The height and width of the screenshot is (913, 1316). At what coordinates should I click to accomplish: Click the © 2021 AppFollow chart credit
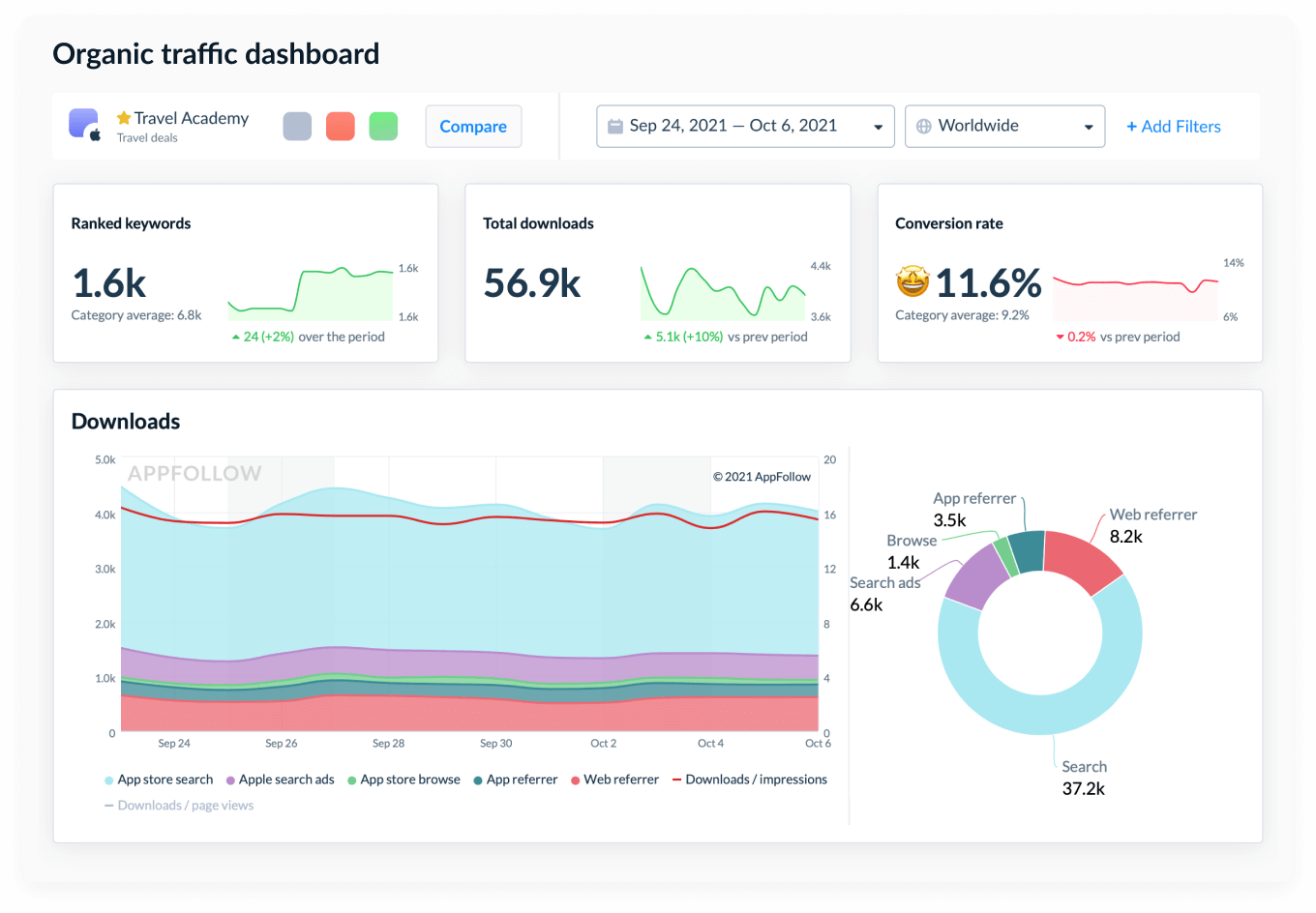tap(763, 477)
